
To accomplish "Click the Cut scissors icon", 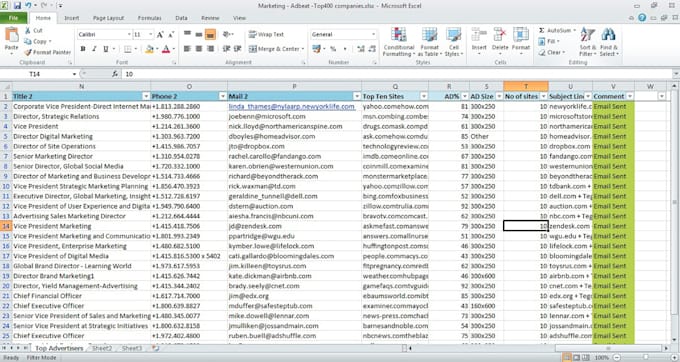I will coord(28,30).
